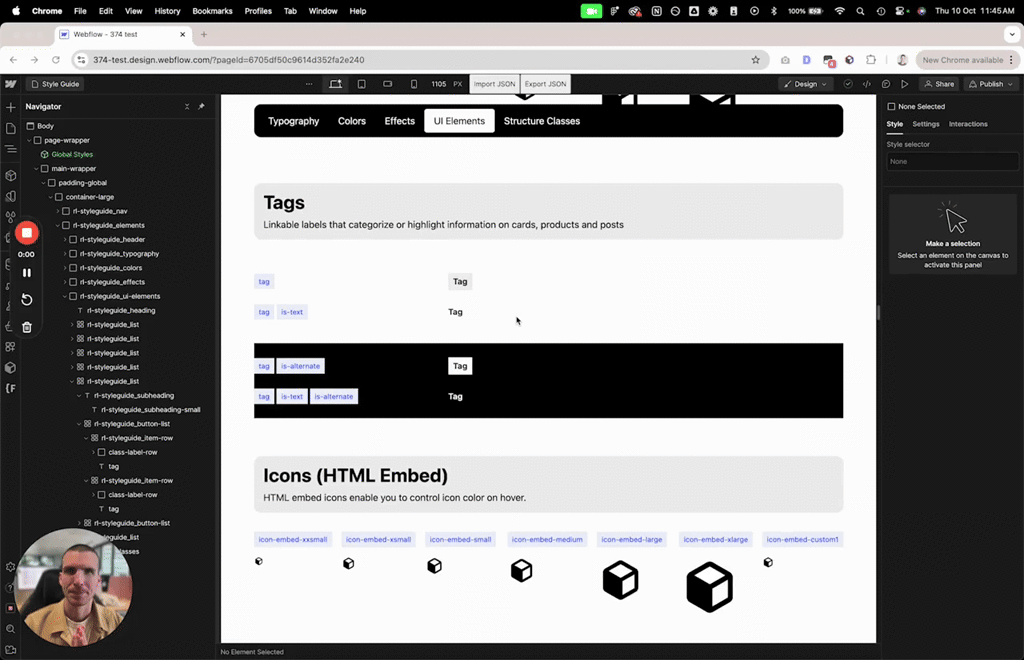Click the Preview play icon
Image resolution: width=1024 pixels, height=660 pixels.
904,84
